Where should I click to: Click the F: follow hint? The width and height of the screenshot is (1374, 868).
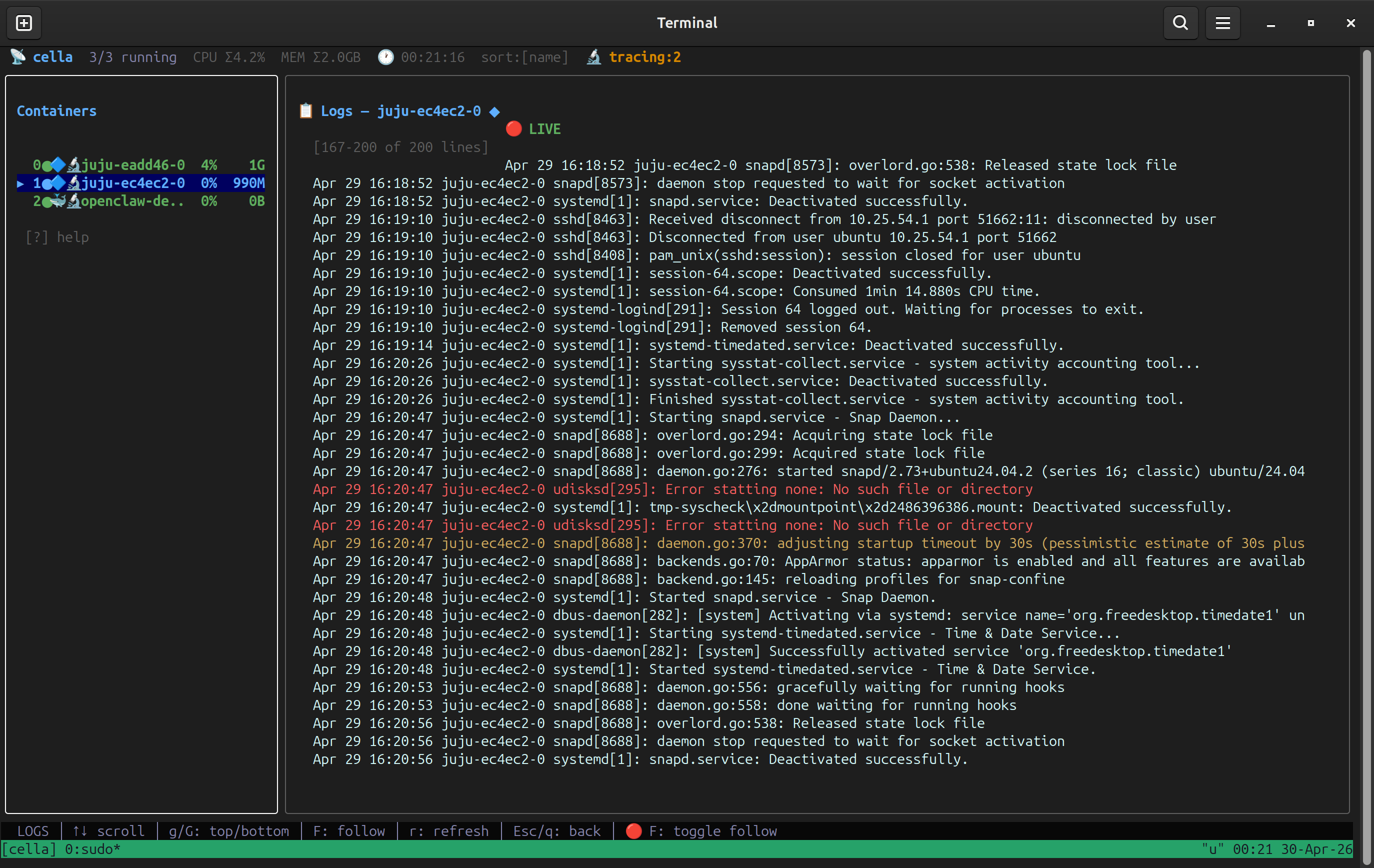tap(349, 831)
